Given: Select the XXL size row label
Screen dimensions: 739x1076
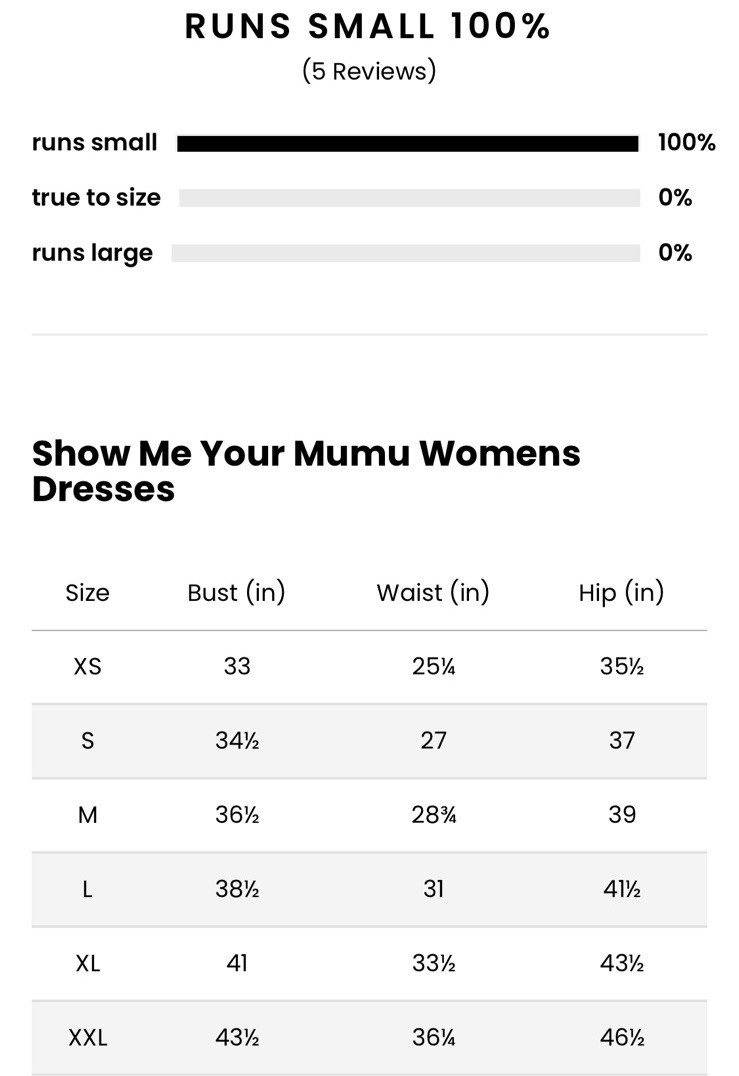Looking at the screenshot, I should coord(87,1038).
